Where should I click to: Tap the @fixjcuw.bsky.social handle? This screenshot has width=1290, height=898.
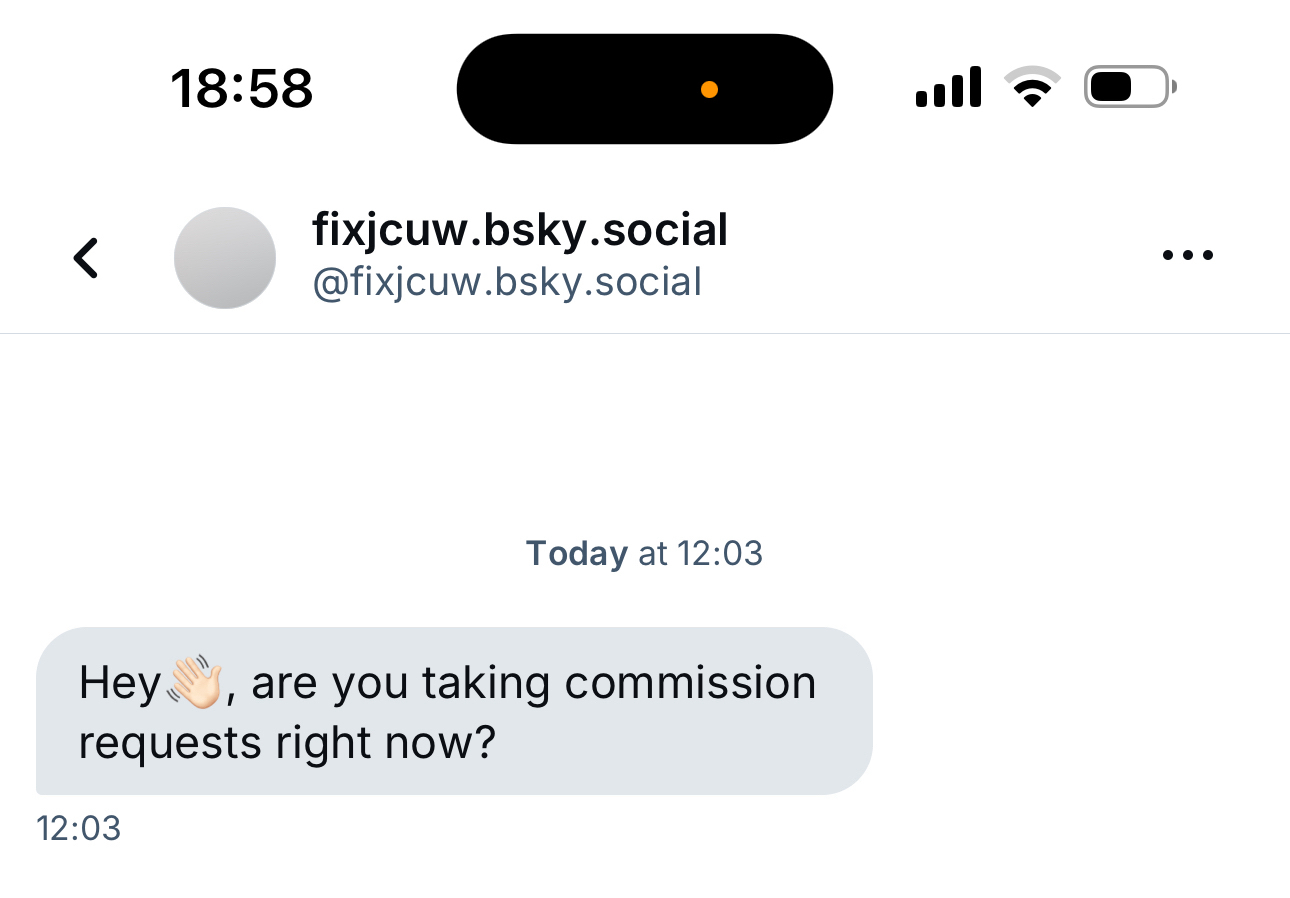click(x=507, y=283)
